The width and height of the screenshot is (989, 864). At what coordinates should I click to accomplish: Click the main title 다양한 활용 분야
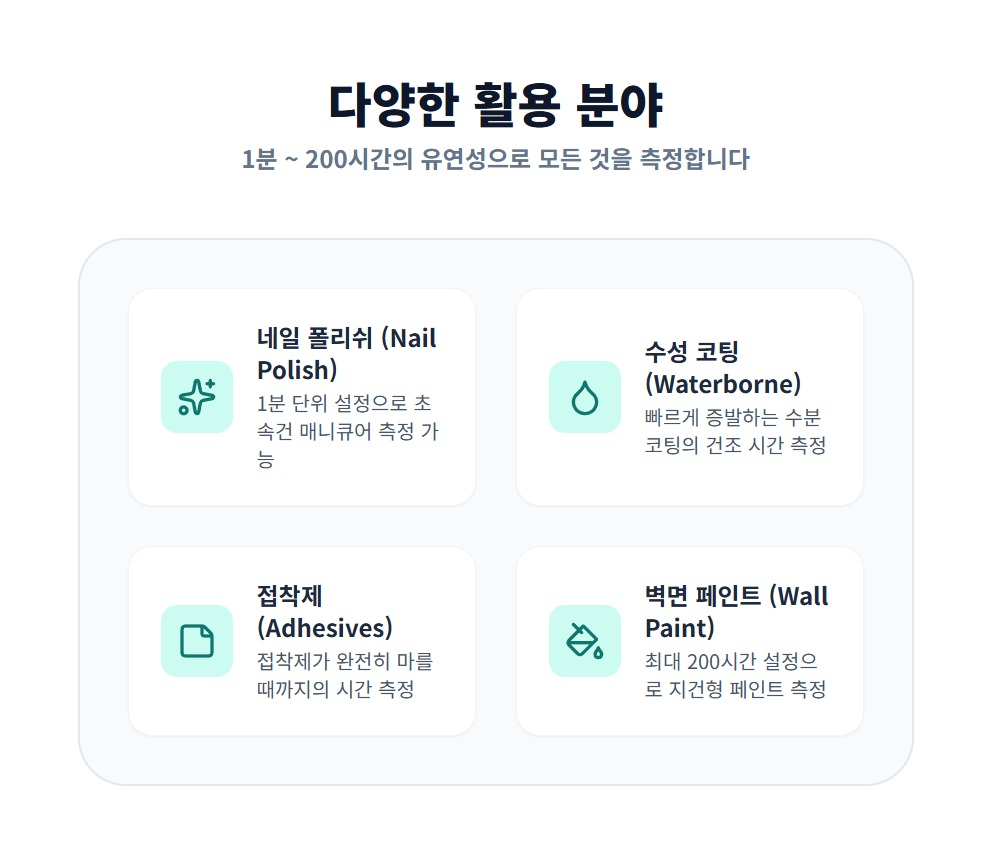click(x=495, y=104)
